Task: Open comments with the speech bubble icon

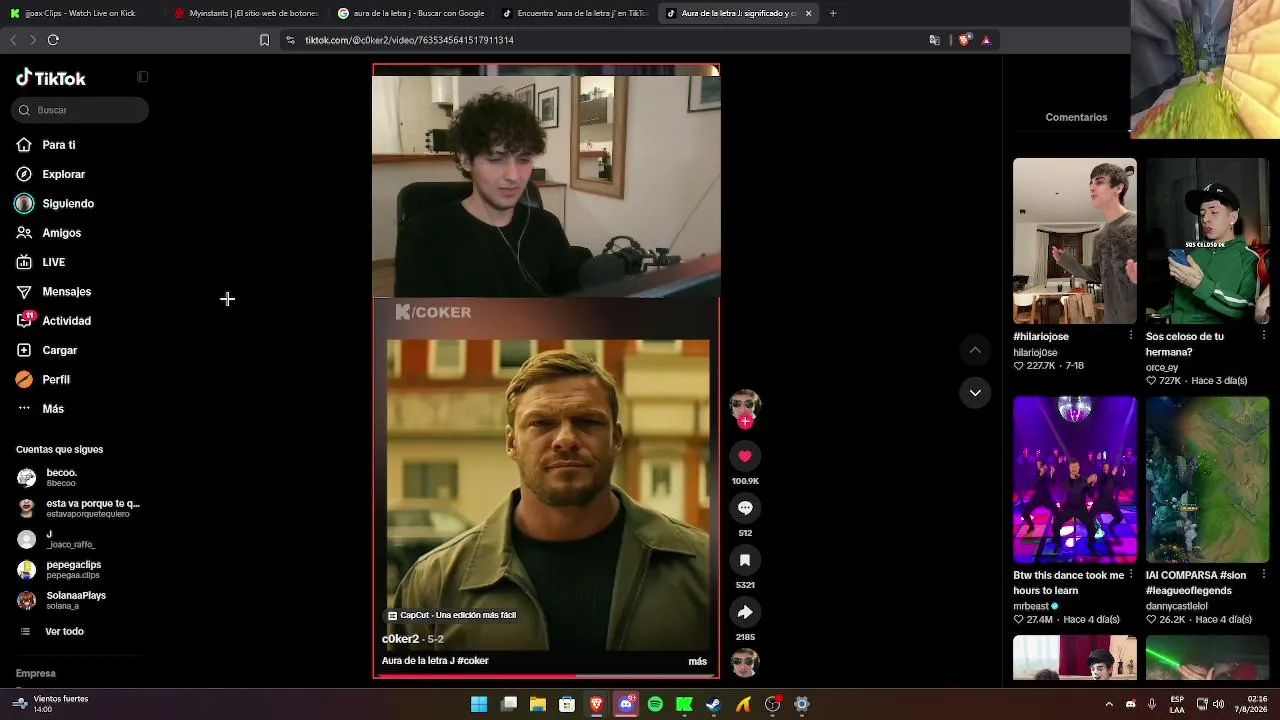Action: click(745, 508)
